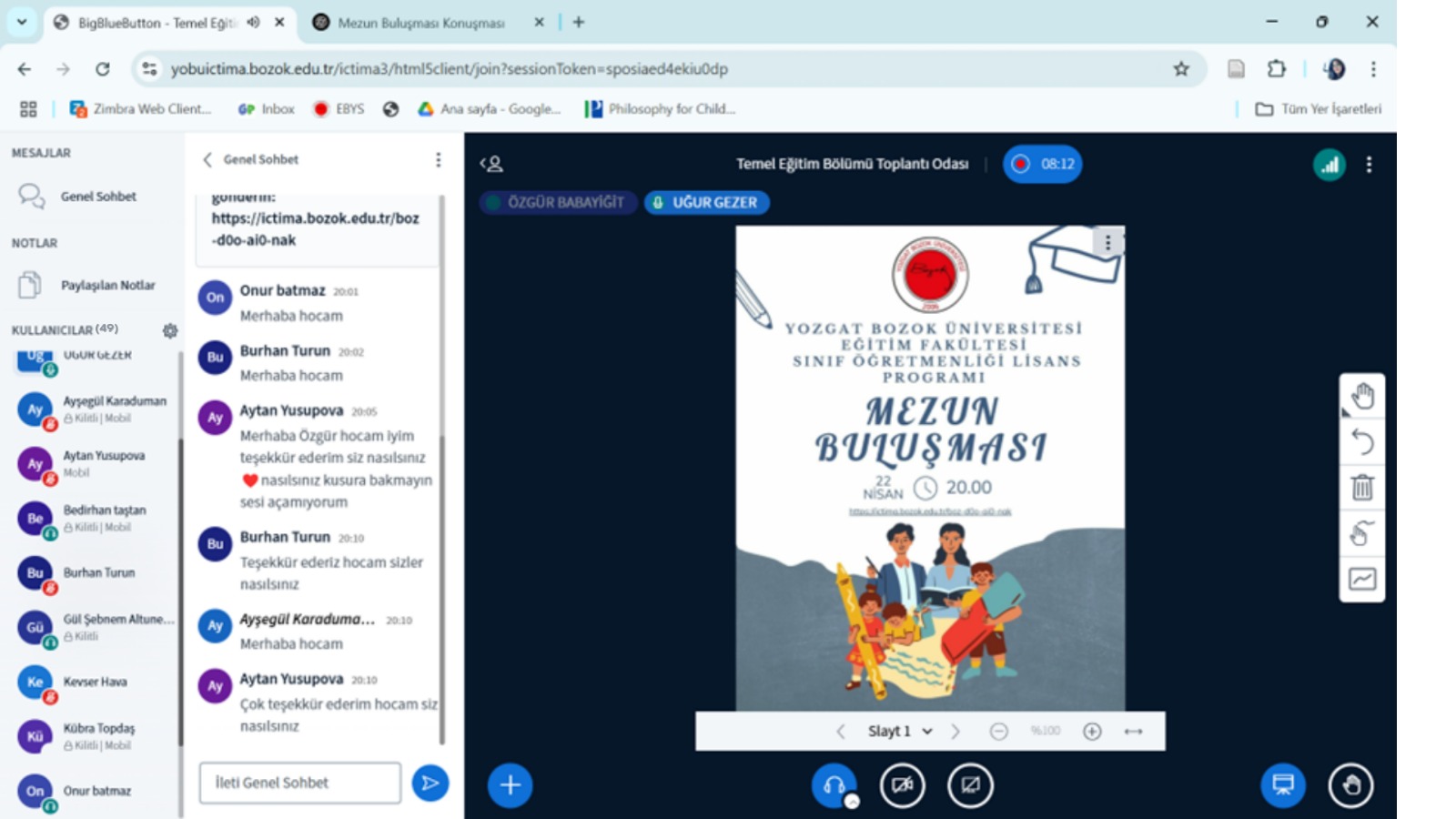This screenshot has height=819, width=1456.
Task: Open the browser tab search dropdown
Action: (22, 22)
